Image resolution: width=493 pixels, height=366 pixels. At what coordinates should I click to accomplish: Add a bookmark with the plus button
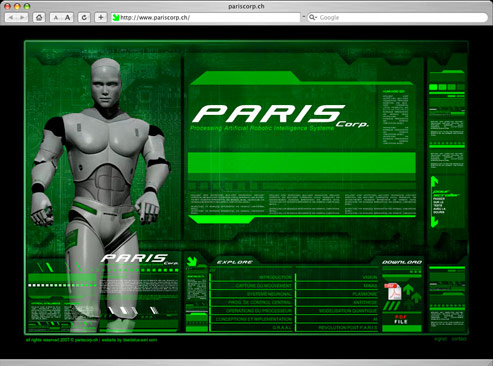(x=101, y=17)
